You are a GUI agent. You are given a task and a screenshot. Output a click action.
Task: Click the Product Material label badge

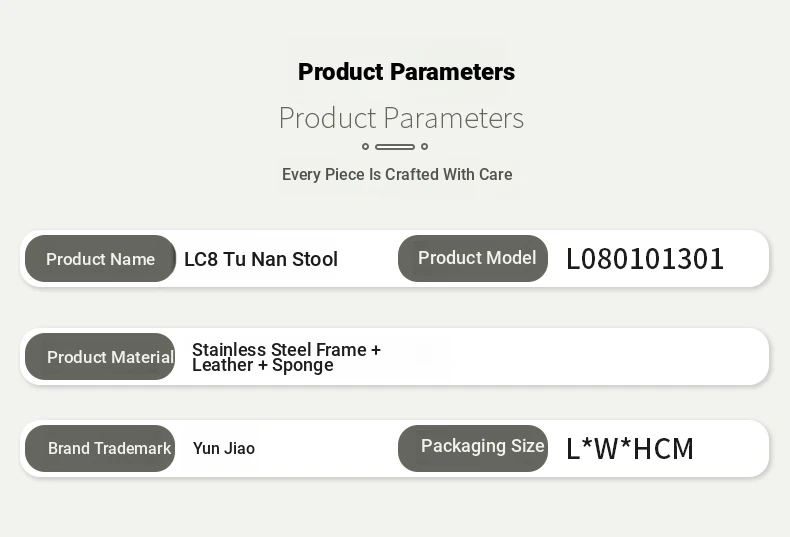(100, 357)
